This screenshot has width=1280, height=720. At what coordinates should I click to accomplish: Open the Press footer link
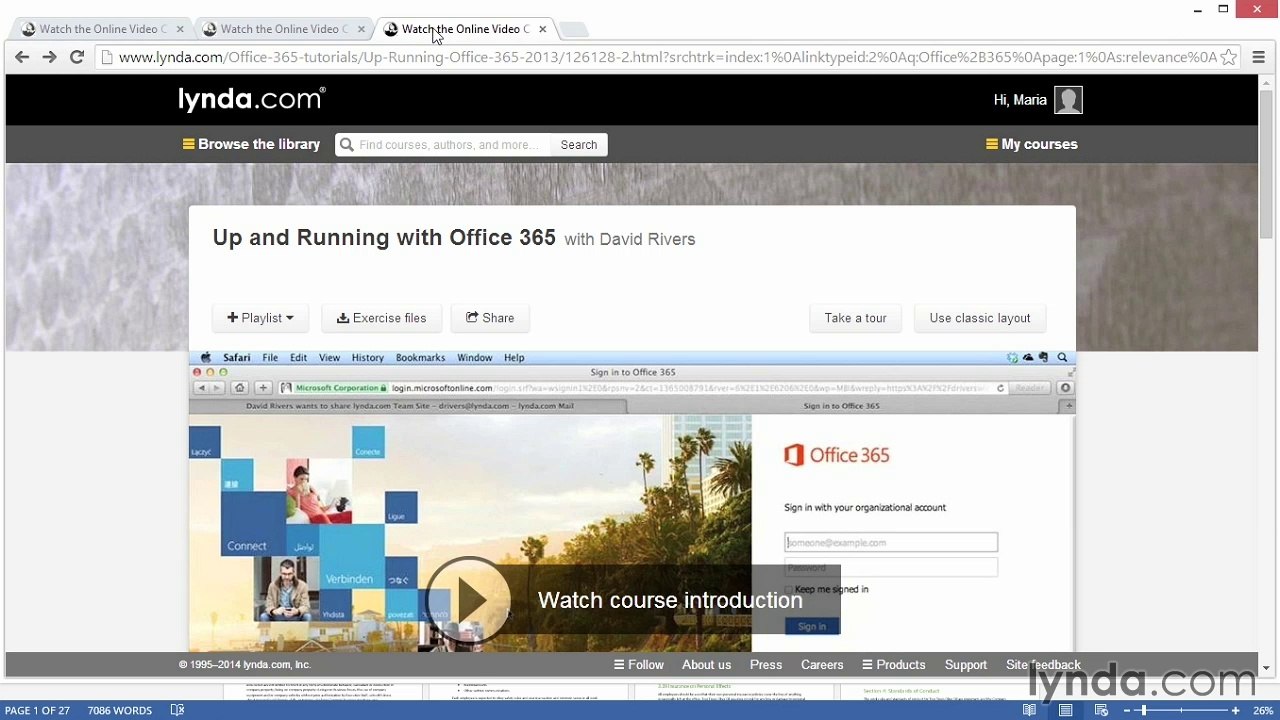pyautogui.click(x=766, y=665)
